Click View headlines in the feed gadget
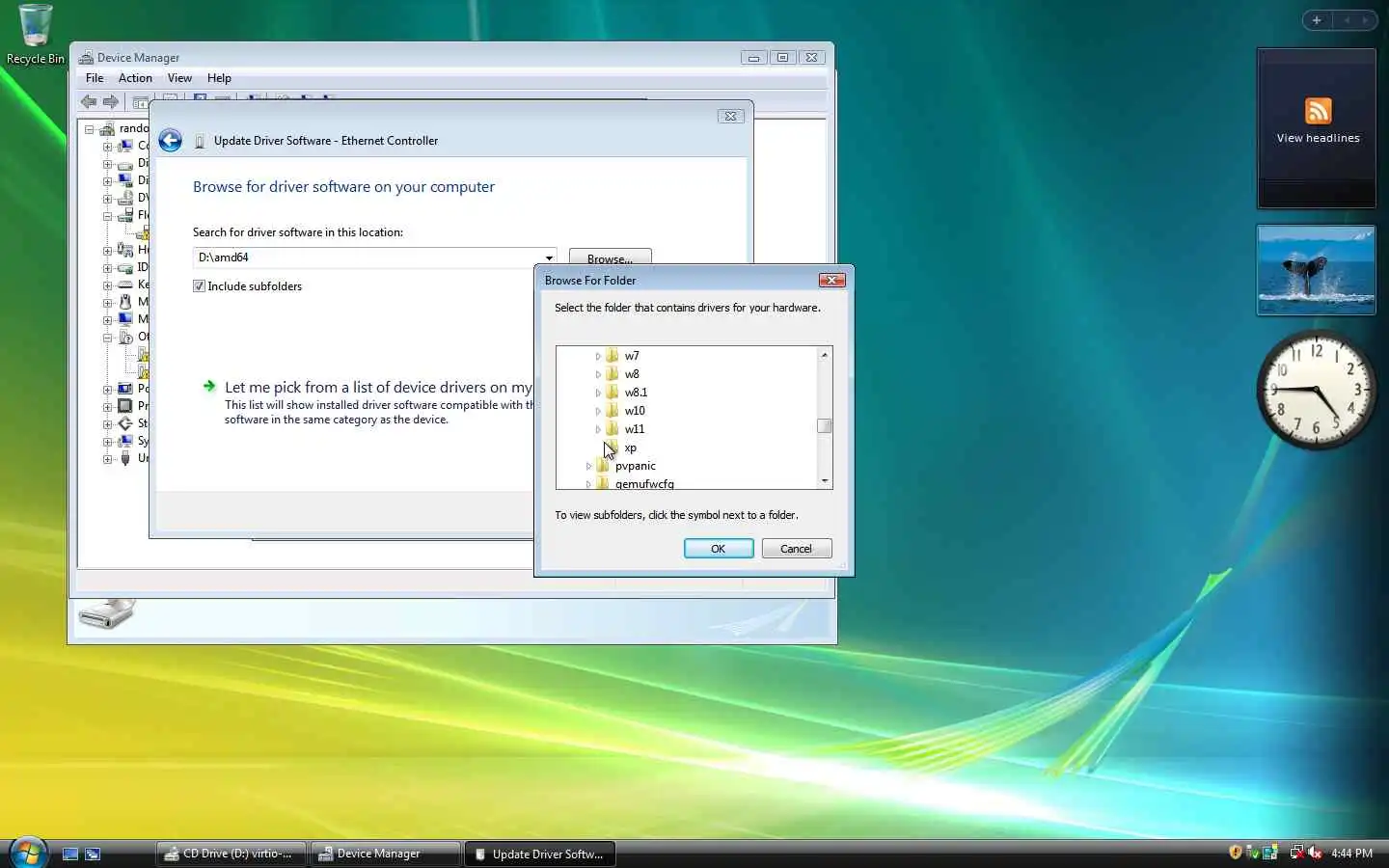 (1318, 138)
